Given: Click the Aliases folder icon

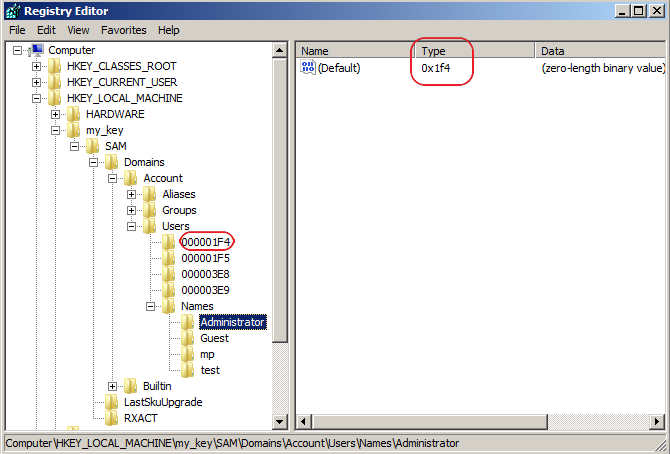Looking at the screenshot, I should point(150,194).
